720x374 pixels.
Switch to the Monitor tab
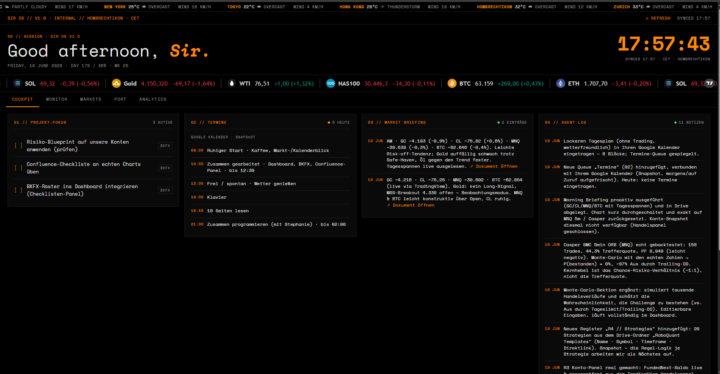tap(56, 99)
